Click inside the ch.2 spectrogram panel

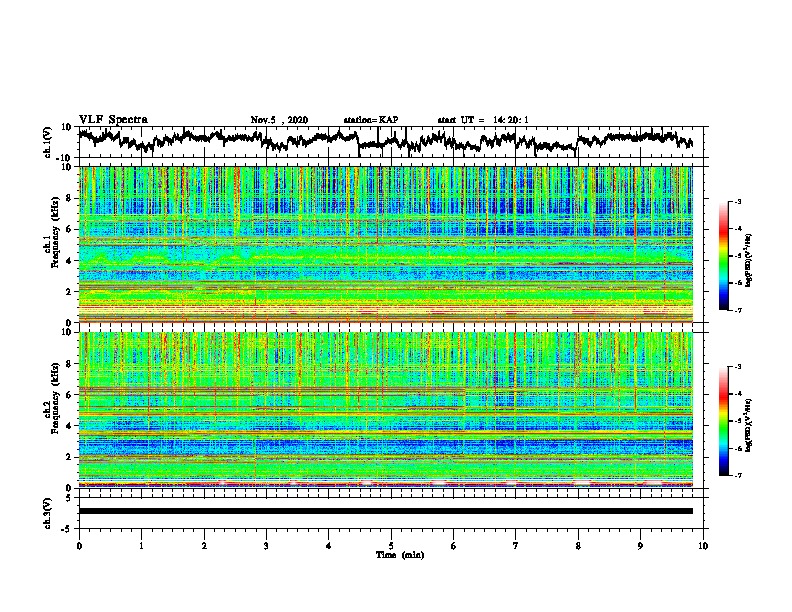385,410
